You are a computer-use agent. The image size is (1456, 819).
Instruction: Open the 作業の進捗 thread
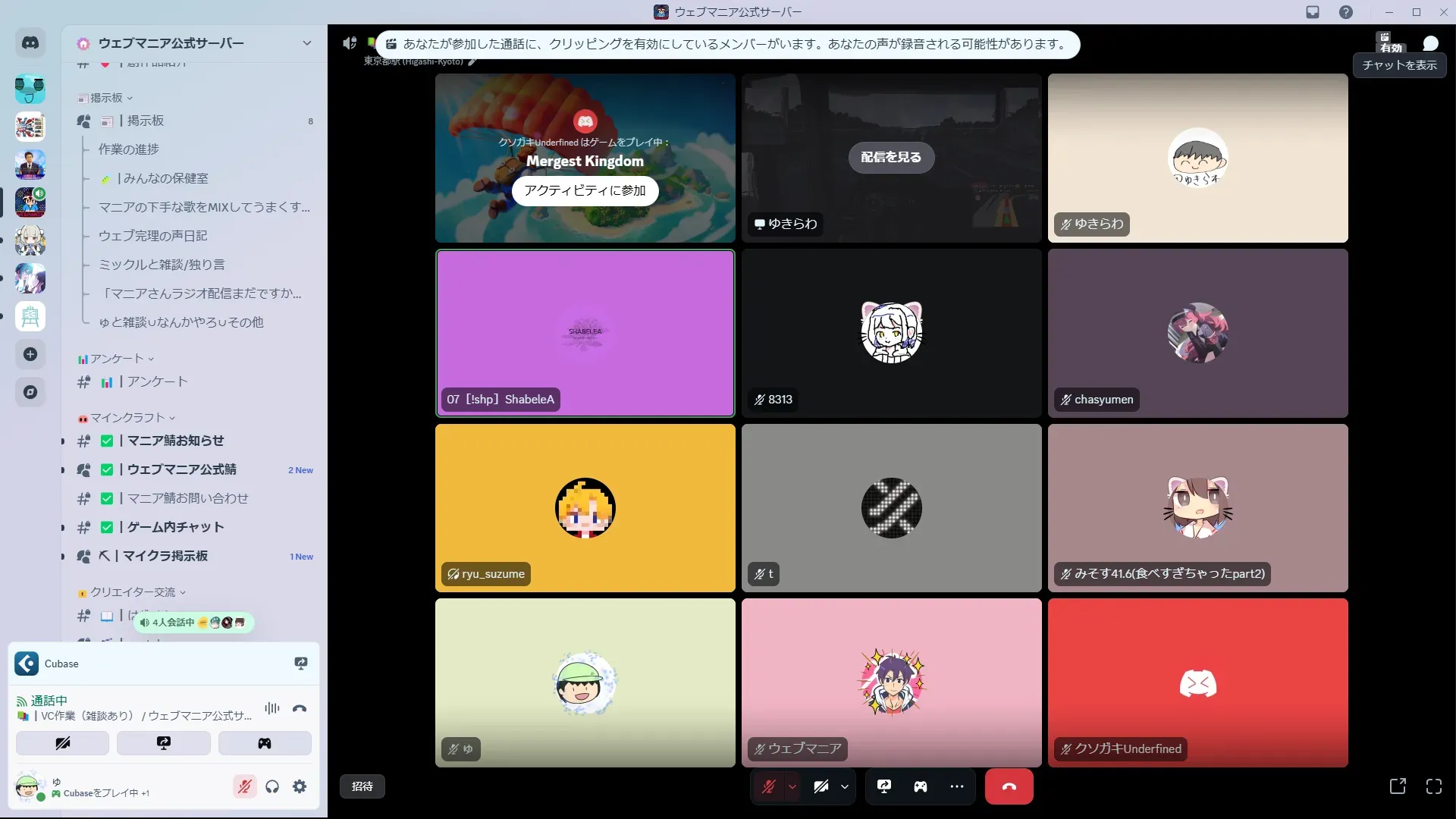point(129,149)
